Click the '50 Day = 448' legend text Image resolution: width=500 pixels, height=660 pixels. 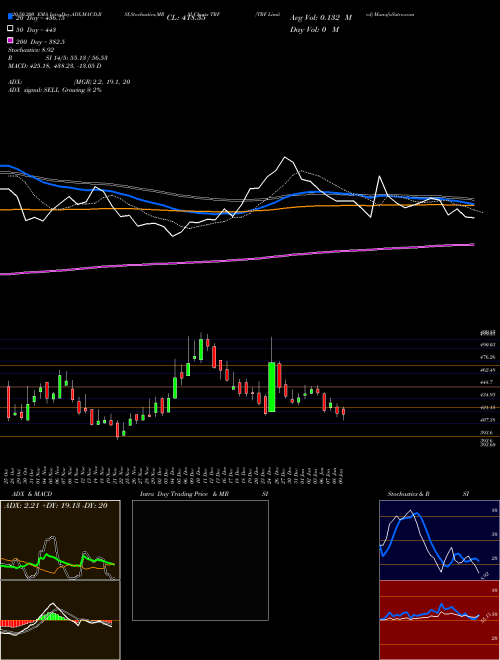[36, 29]
